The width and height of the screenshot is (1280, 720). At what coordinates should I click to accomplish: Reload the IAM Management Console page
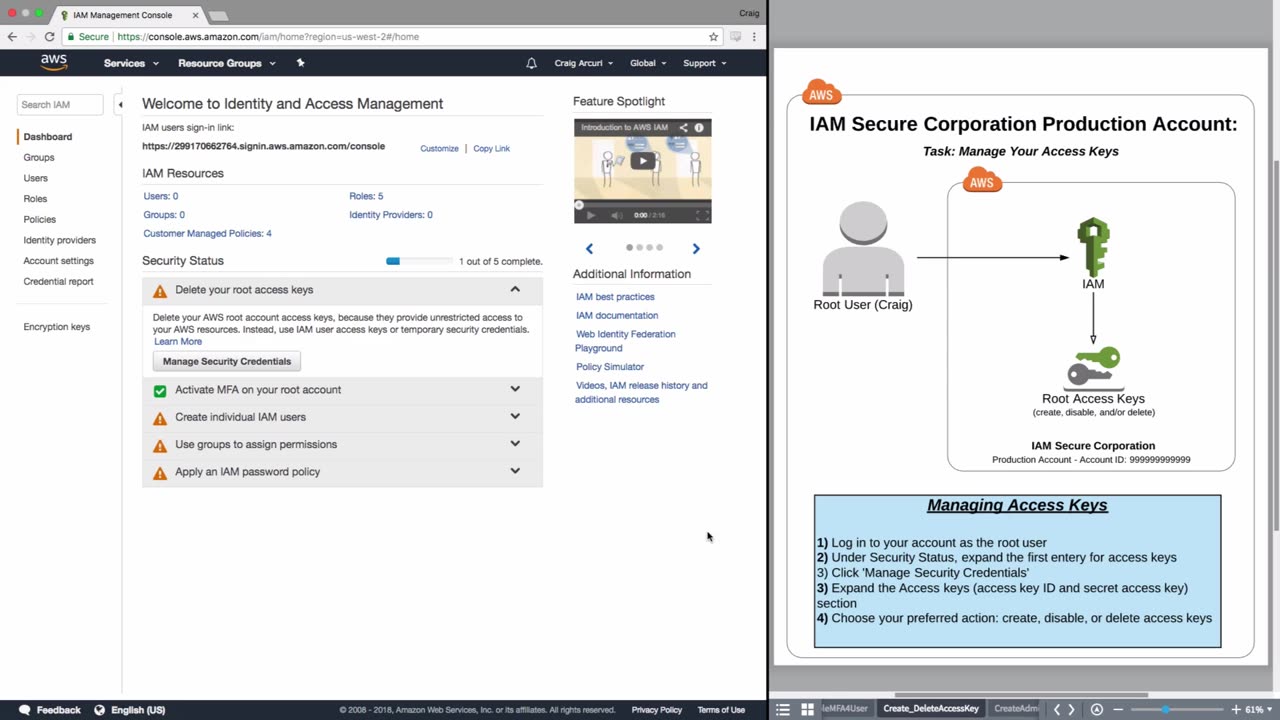click(x=49, y=37)
